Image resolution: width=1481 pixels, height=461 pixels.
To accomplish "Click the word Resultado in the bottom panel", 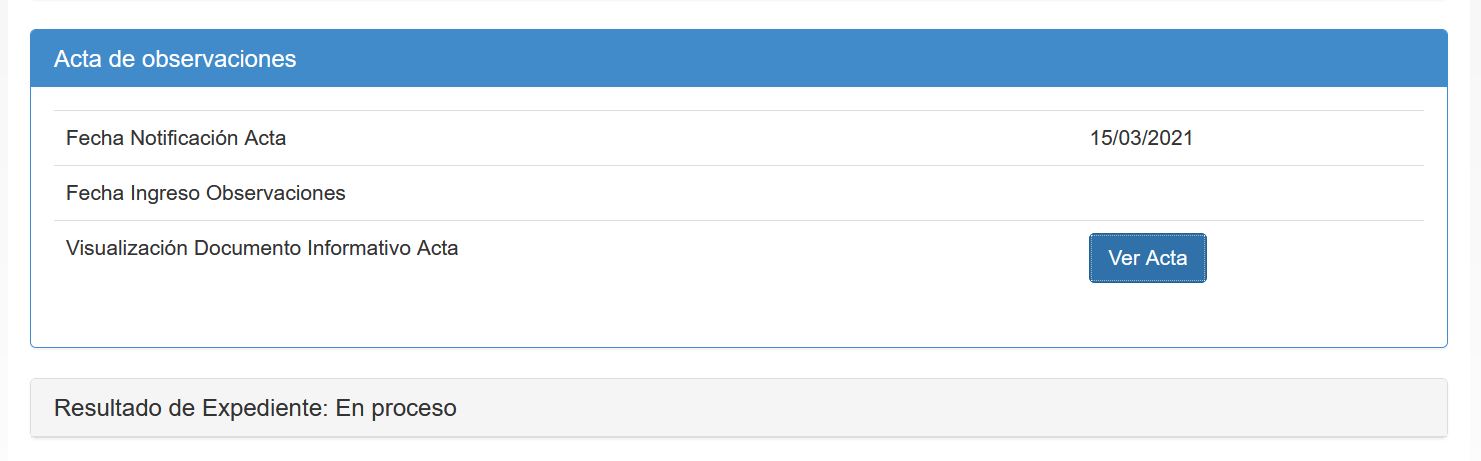I will [111, 408].
